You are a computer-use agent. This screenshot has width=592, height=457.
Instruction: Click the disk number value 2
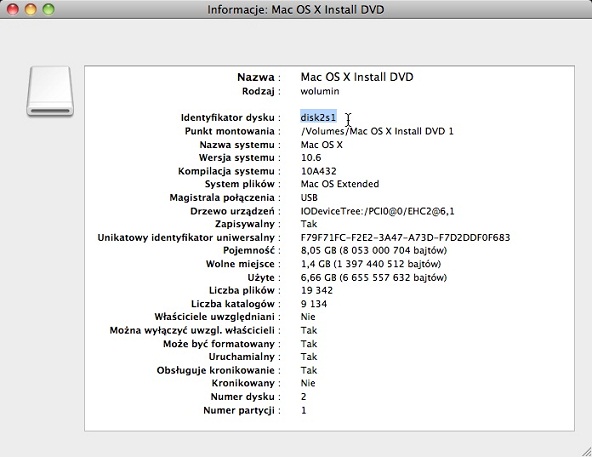tap(304, 397)
